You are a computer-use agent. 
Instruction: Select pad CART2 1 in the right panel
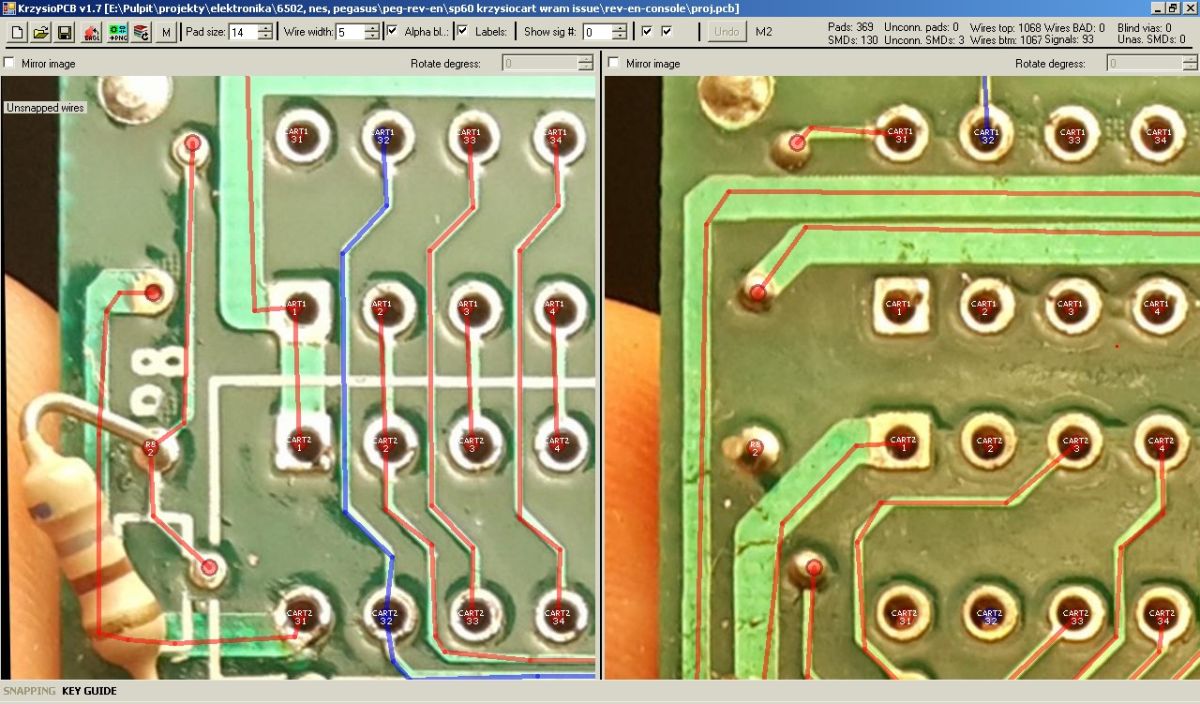click(903, 442)
